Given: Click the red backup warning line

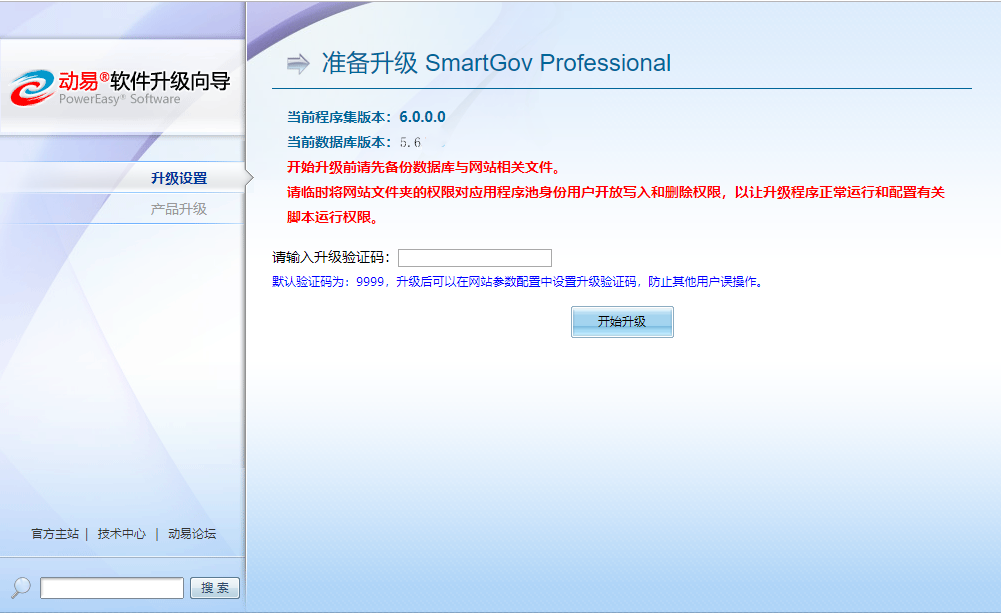Looking at the screenshot, I should (x=423, y=167).
